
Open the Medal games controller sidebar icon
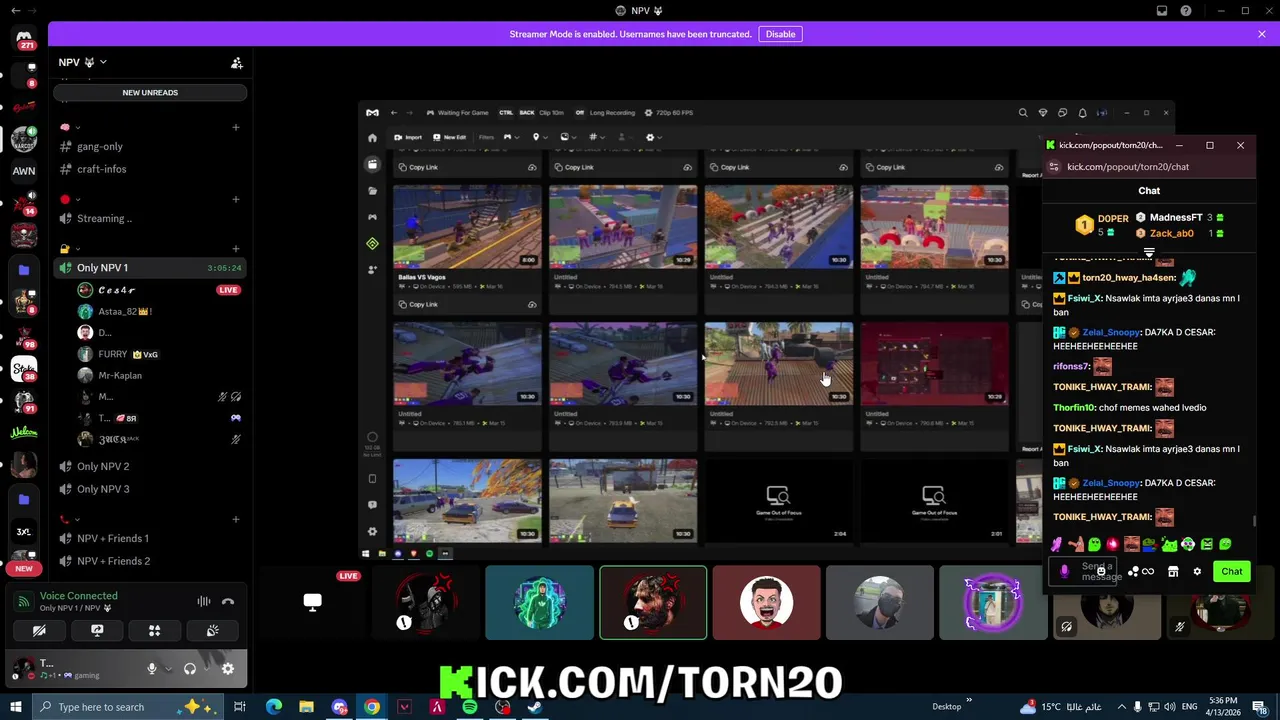(372, 217)
